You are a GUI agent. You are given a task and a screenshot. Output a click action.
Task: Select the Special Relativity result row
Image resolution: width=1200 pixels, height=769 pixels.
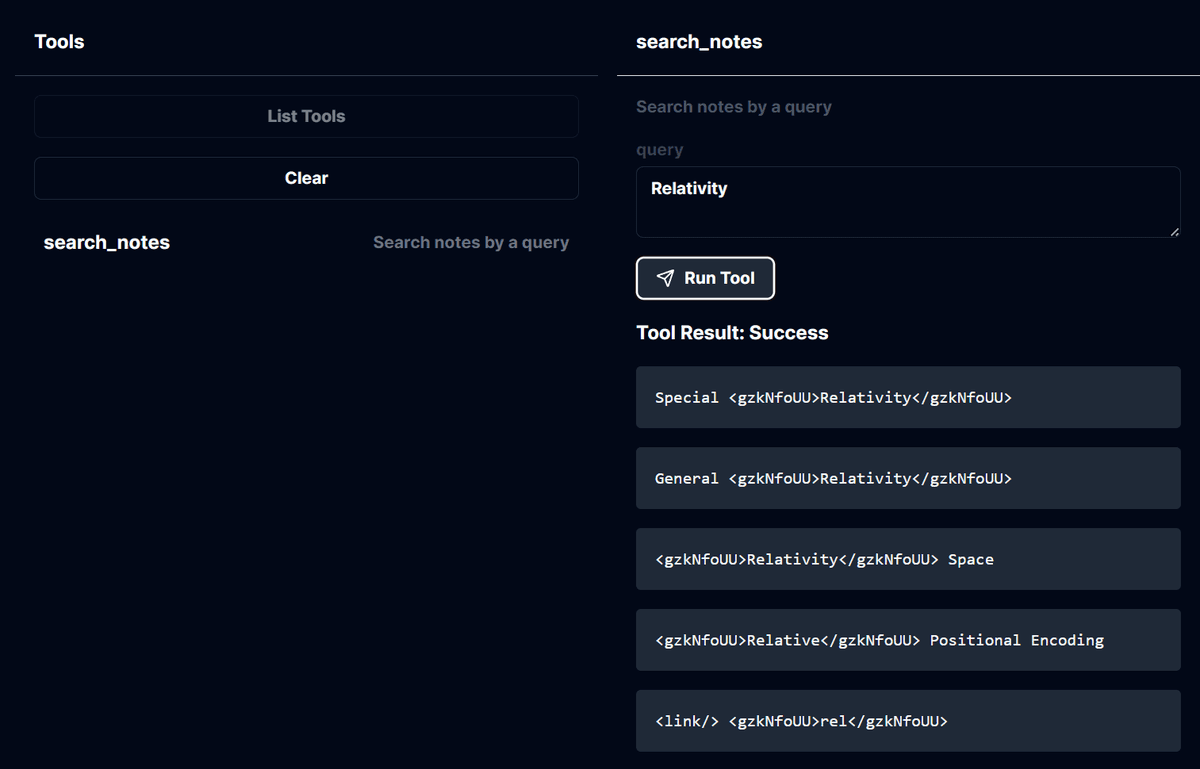[908, 397]
